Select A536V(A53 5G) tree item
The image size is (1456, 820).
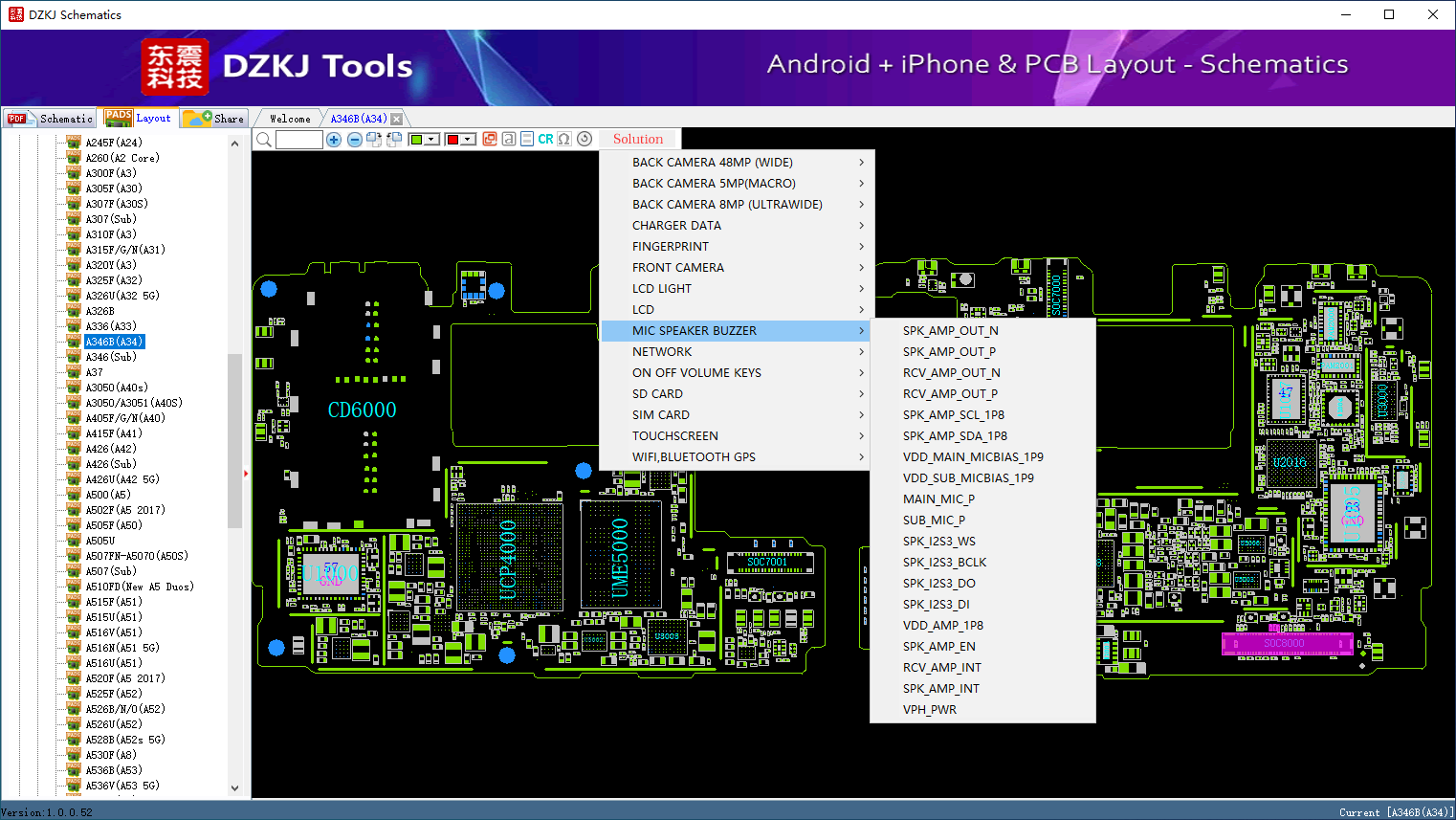click(x=122, y=786)
